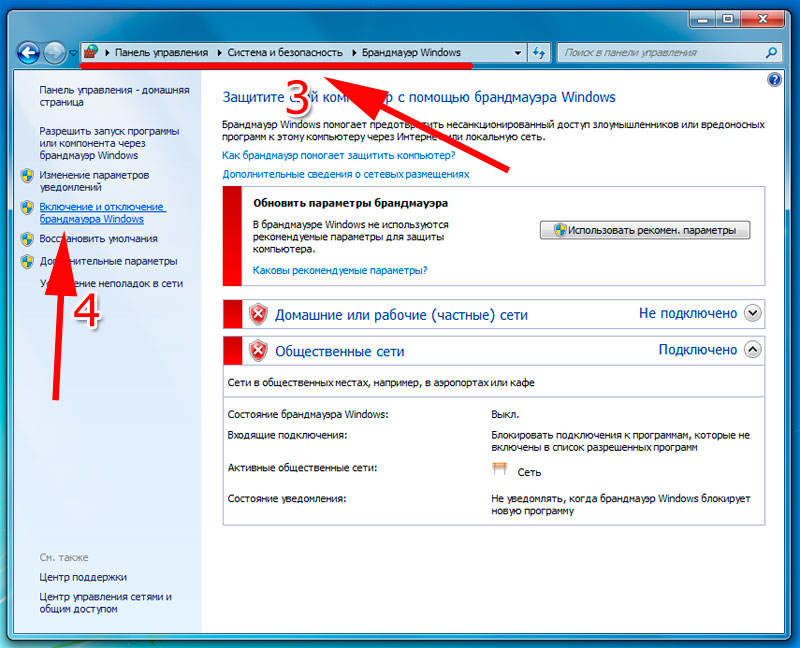The height and width of the screenshot is (648, 800).
Task: Click shield icon beside 'Дополнительные параметры'
Action: 27,262
